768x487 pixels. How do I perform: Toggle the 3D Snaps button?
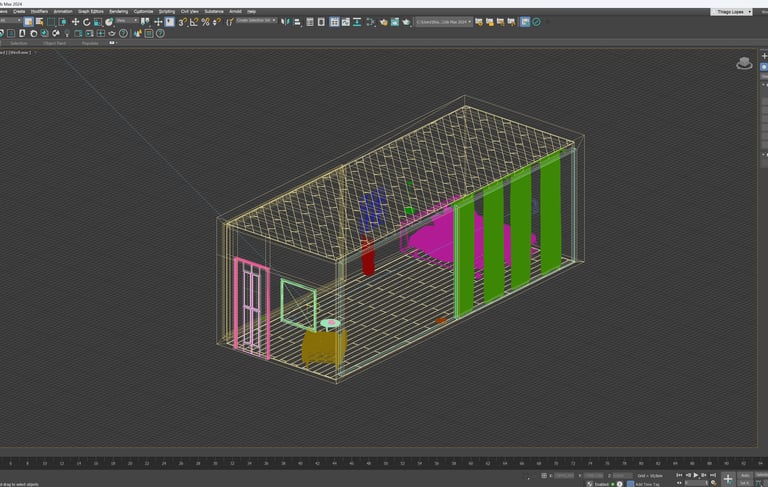pyautogui.click(x=182, y=21)
